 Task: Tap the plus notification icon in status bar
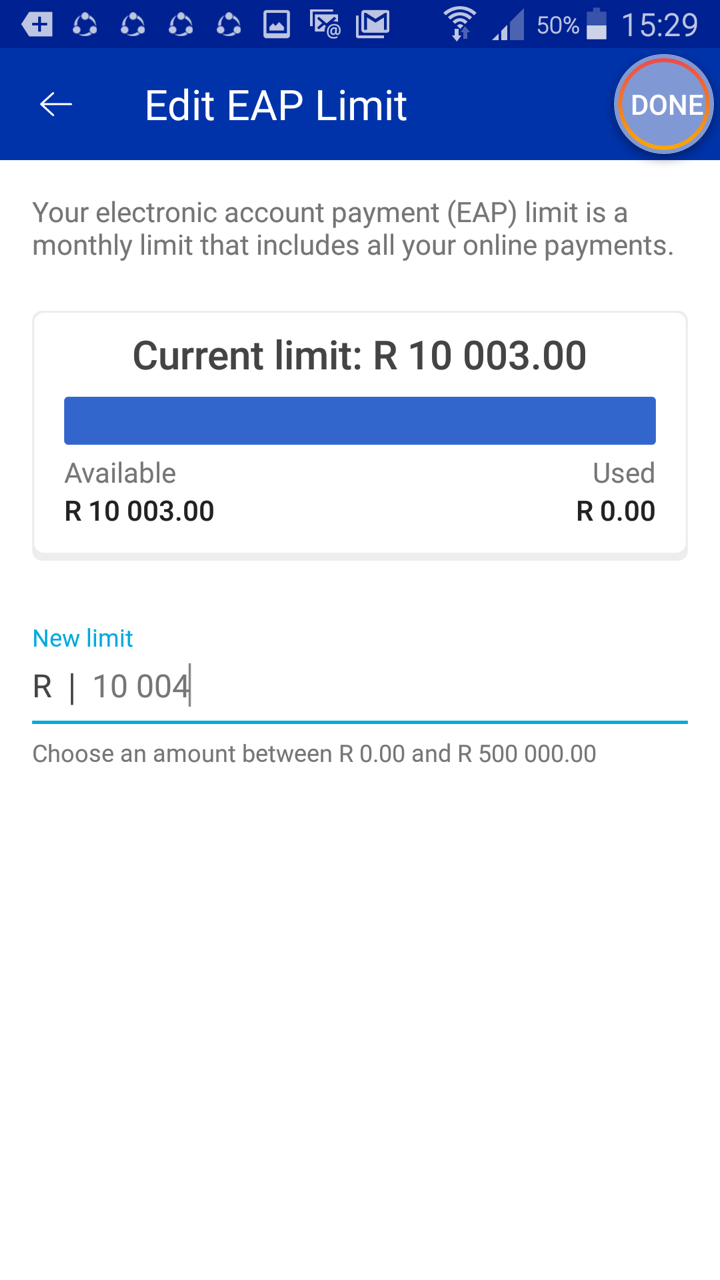37,24
